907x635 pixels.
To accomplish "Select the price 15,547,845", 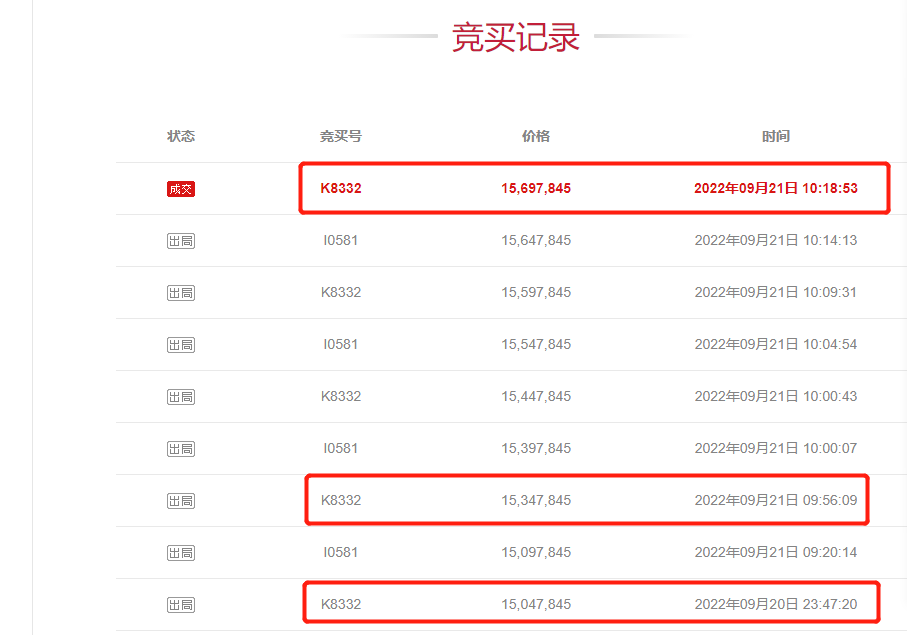I will click(x=536, y=345).
